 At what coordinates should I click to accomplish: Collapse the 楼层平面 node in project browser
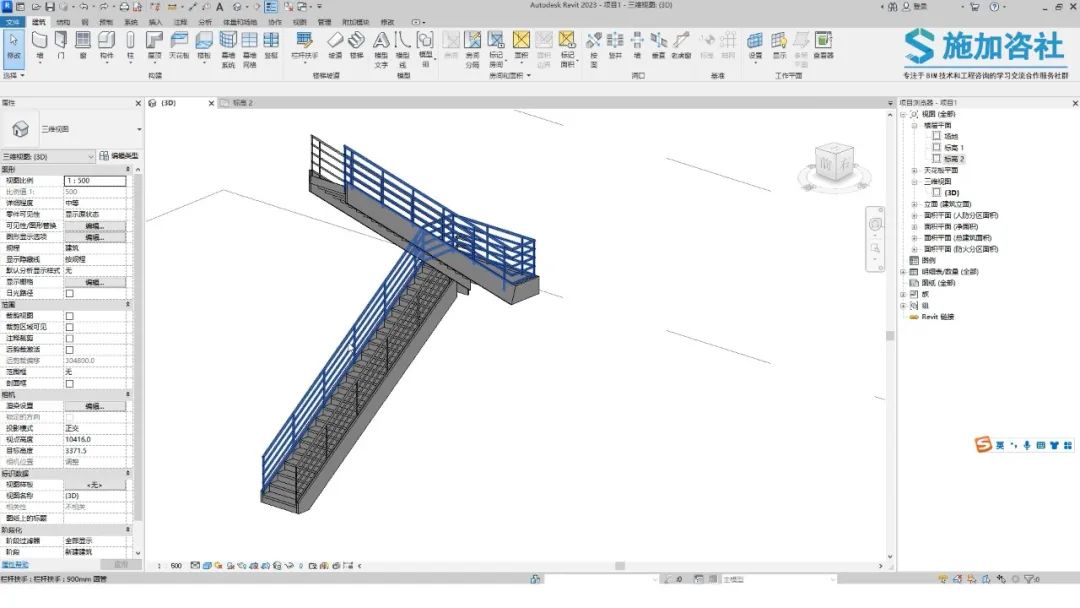tap(915, 125)
